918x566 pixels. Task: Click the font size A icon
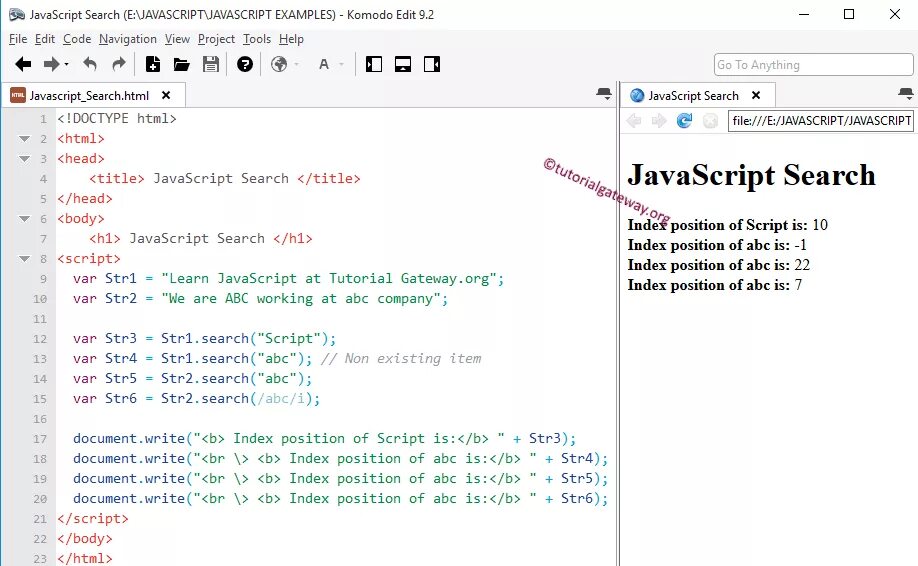324,64
